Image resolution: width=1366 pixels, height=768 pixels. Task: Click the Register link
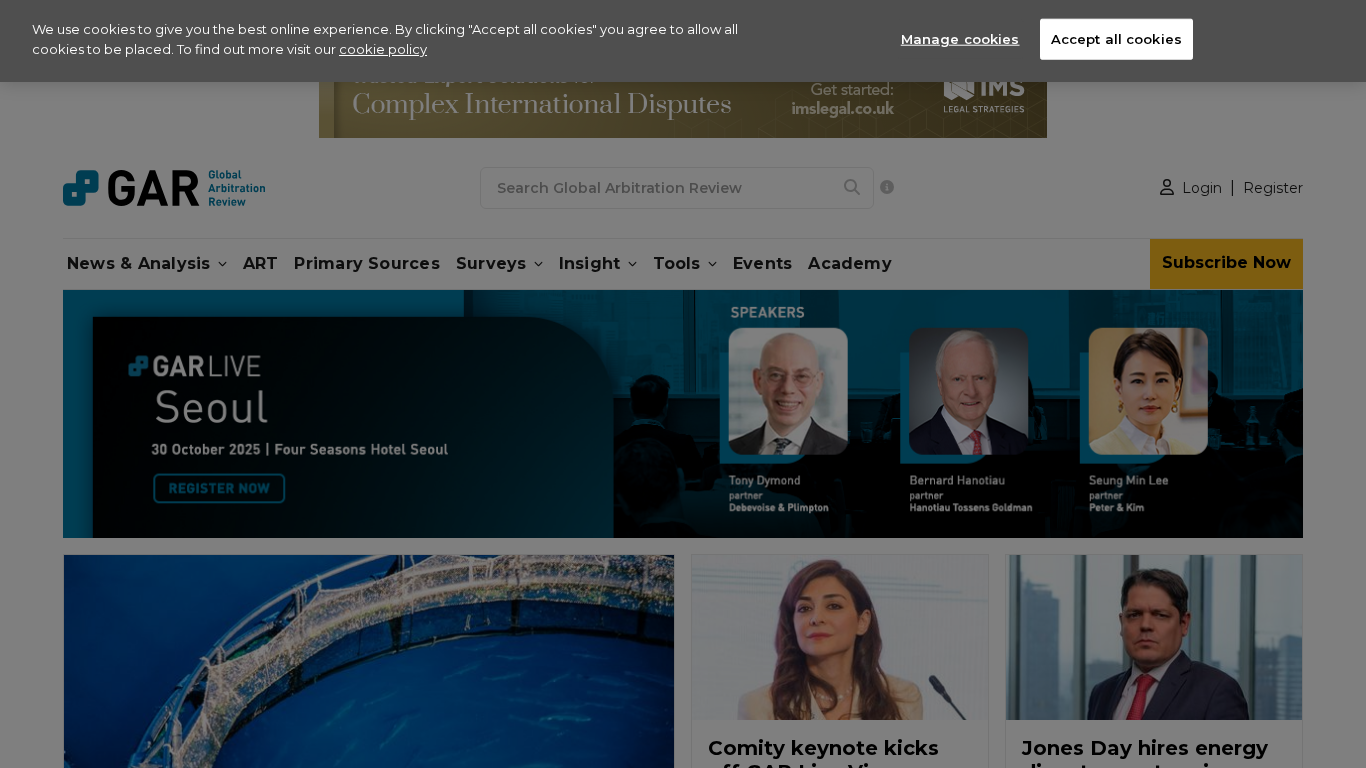point(1273,188)
